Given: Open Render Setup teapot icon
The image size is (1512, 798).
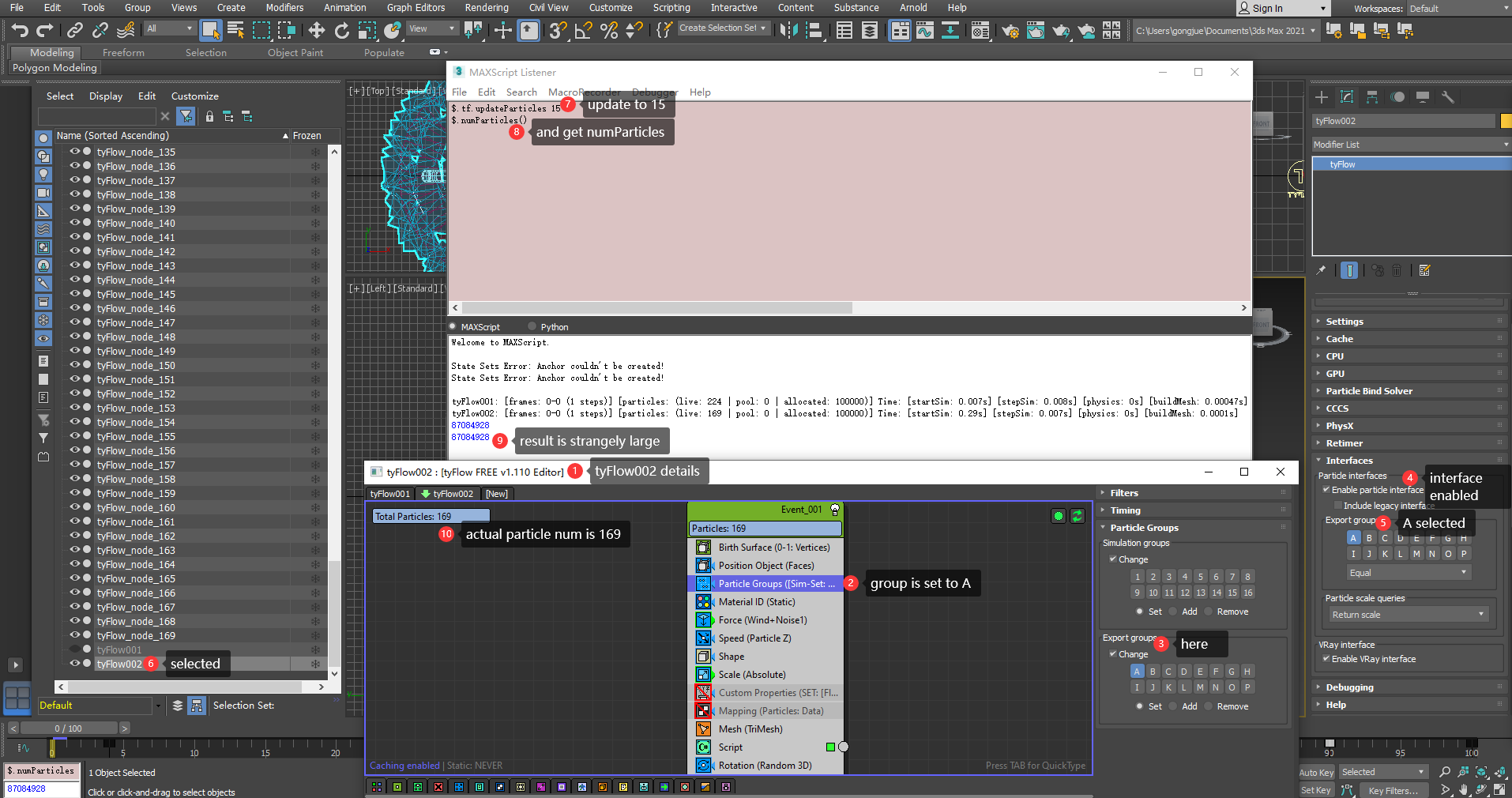Looking at the screenshot, I should tap(1010, 31).
